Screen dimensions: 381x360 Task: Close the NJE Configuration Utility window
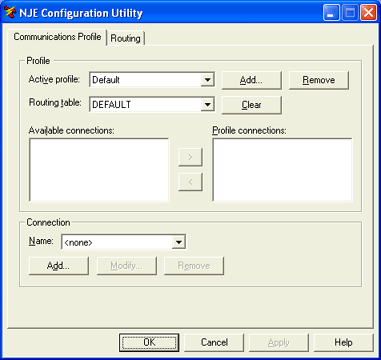pyautogui.click(x=369, y=13)
